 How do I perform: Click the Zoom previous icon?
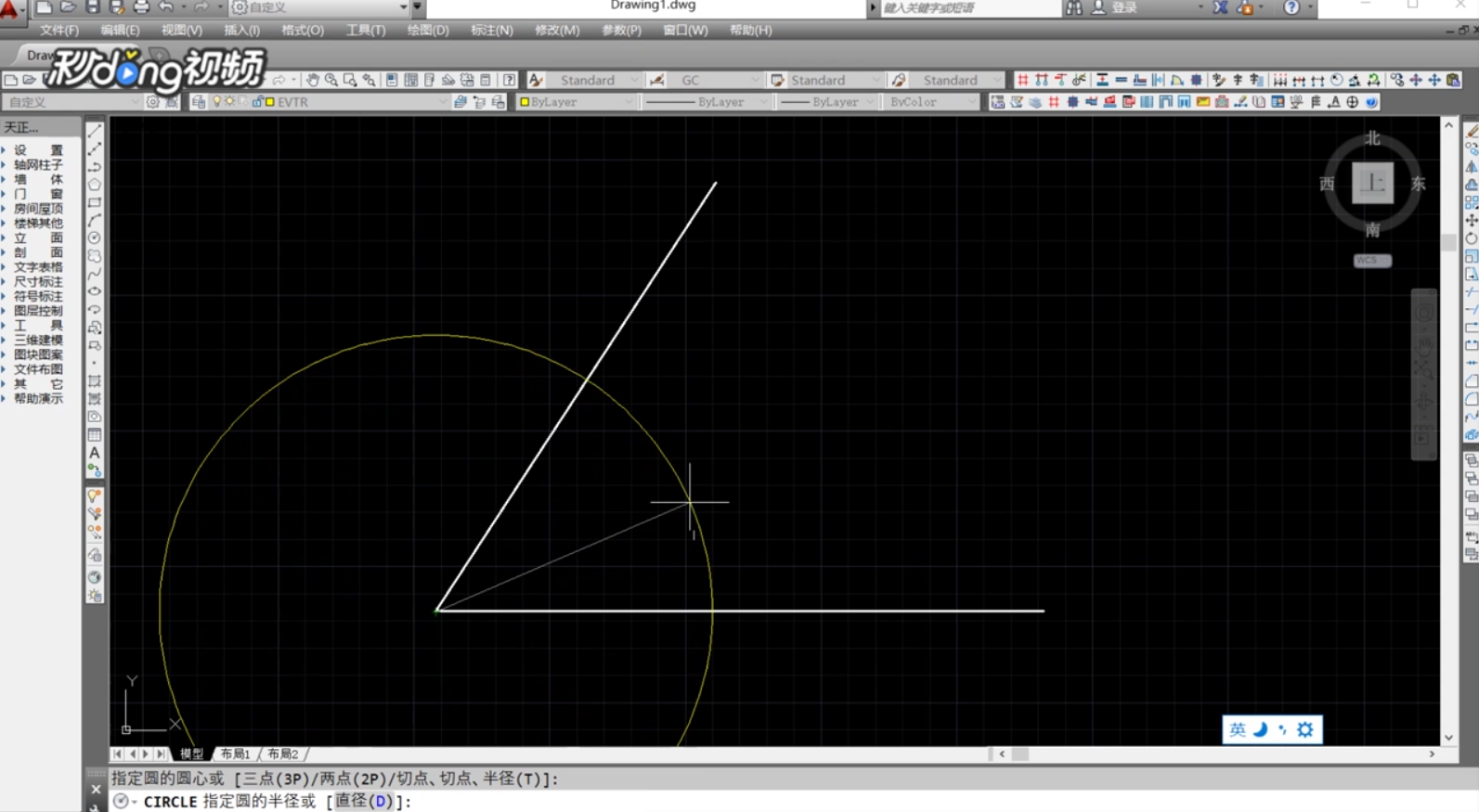[x=369, y=80]
